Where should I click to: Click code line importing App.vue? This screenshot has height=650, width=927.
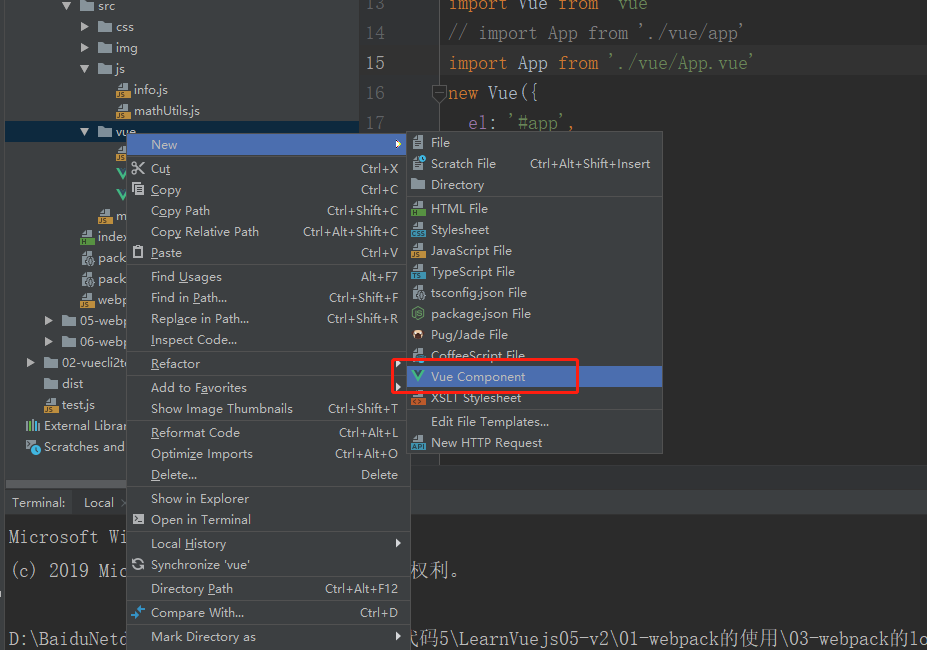(x=600, y=63)
